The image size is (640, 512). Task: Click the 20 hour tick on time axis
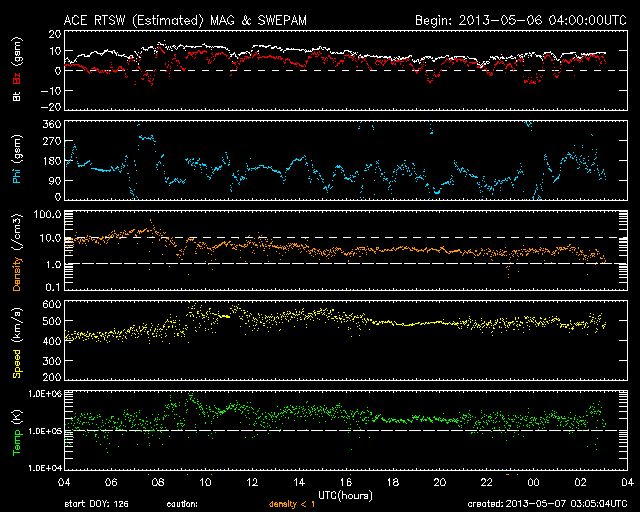point(439,482)
